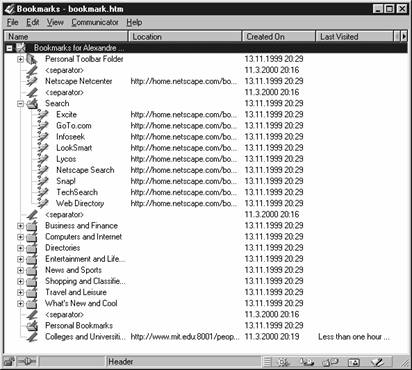Expand the News and Sports folder
This screenshot has width=412, height=370.
click(x=20, y=270)
